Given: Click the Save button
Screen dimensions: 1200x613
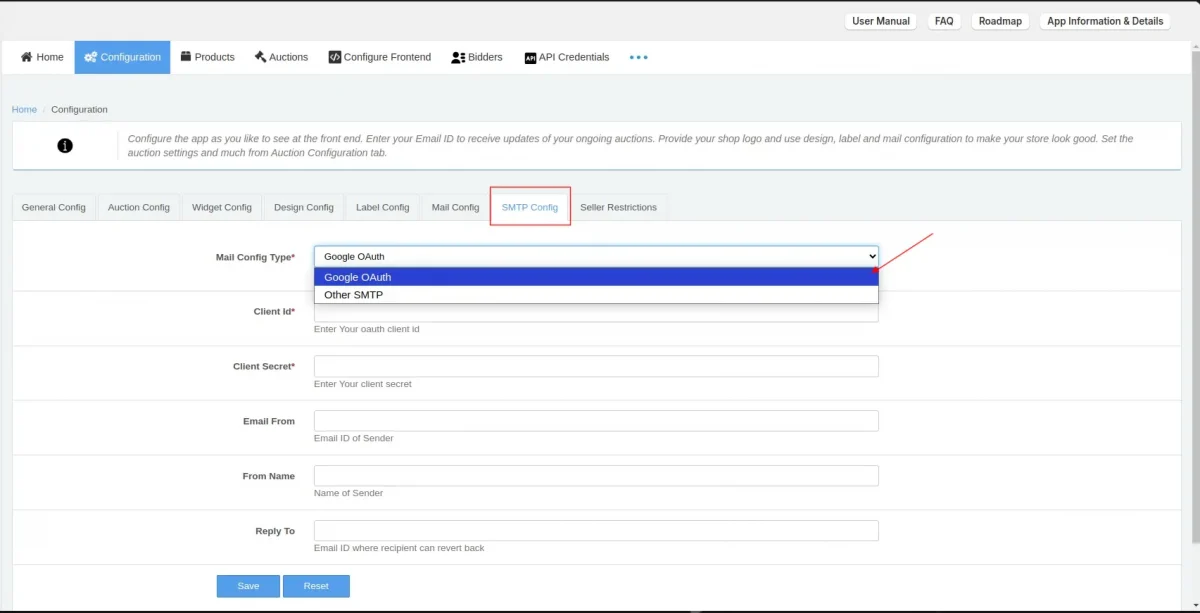Looking at the screenshot, I should pos(247,586).
